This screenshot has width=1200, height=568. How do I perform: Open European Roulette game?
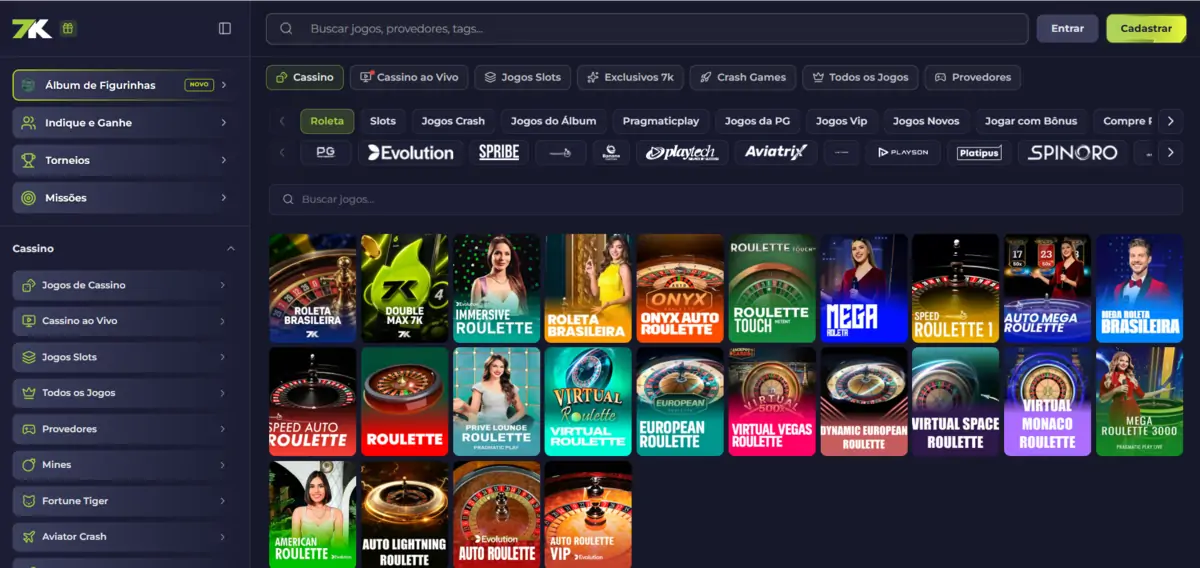(x=681, y=401)
